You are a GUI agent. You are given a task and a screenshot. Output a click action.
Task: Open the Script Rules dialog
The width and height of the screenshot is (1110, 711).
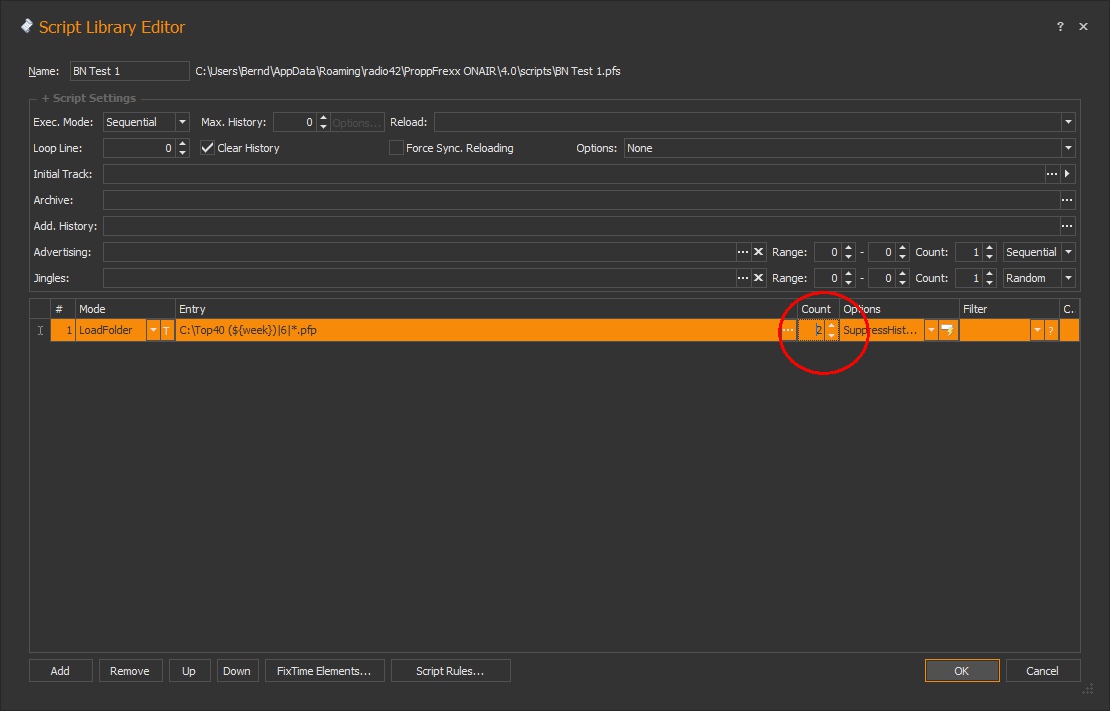450,670
